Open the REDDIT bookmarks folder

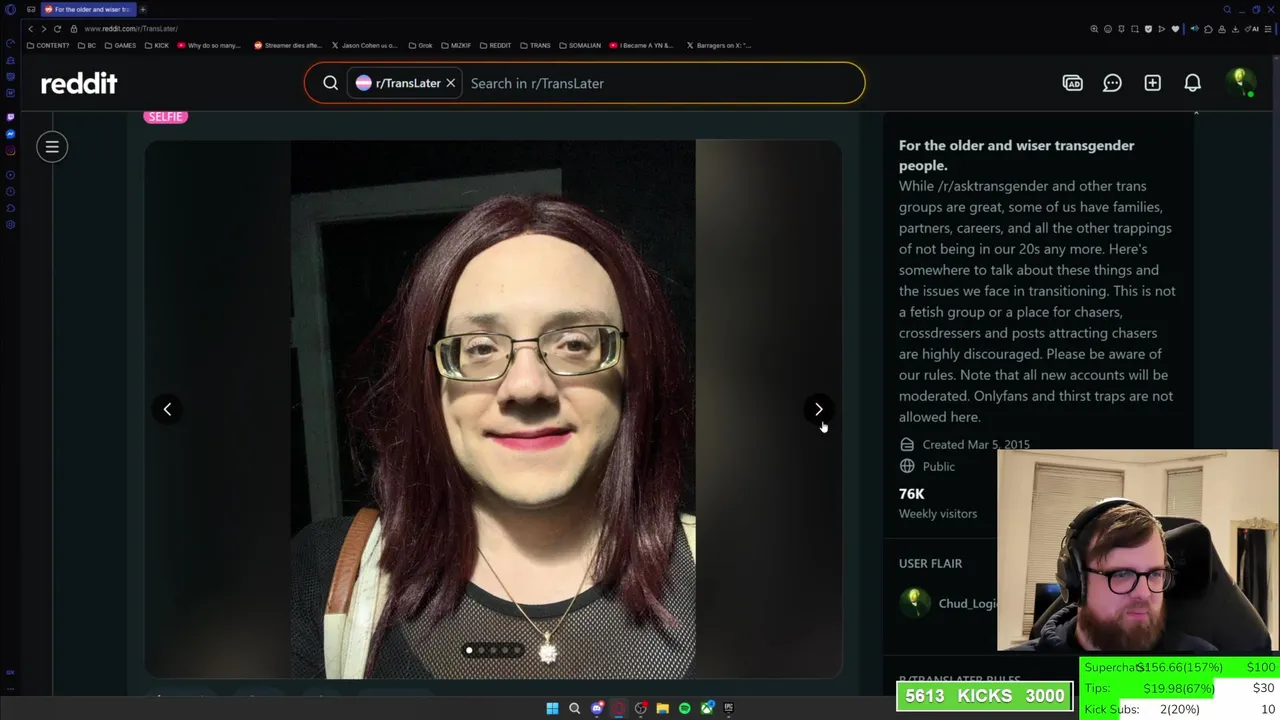coord(495,45)
